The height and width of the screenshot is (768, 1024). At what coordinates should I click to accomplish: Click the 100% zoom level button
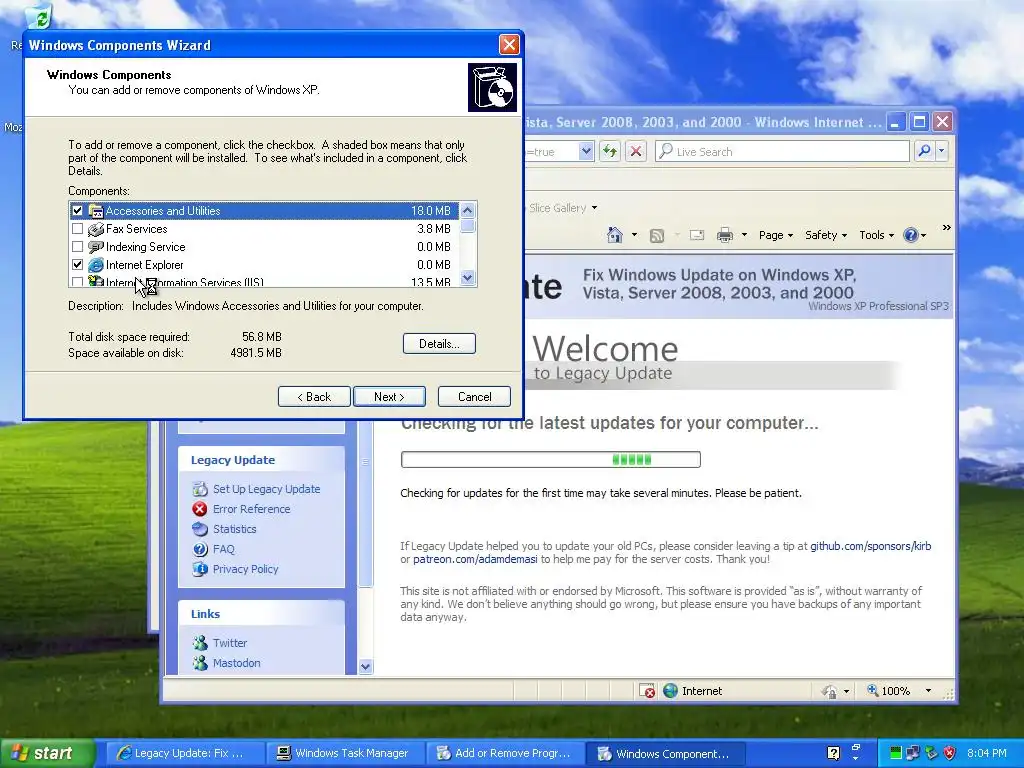888,691
